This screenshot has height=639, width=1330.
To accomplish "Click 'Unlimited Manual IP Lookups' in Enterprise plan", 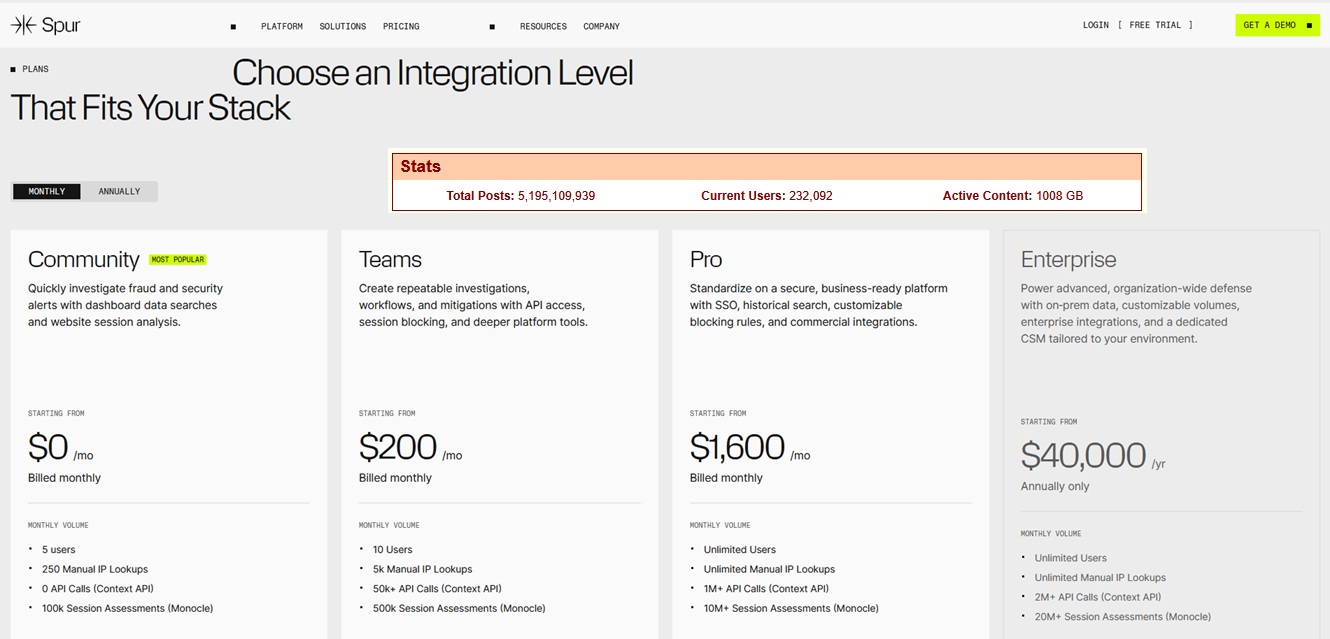I will [1100, 578].
